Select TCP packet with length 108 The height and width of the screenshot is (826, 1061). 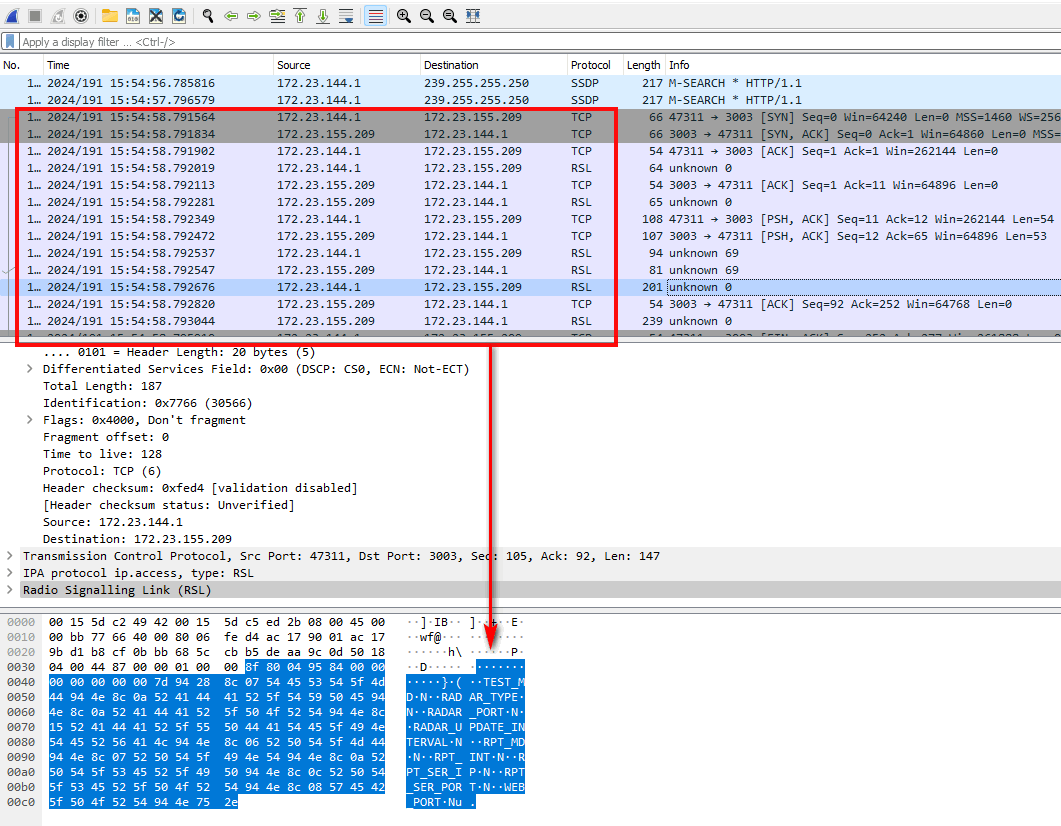click(x=530, y=219)
